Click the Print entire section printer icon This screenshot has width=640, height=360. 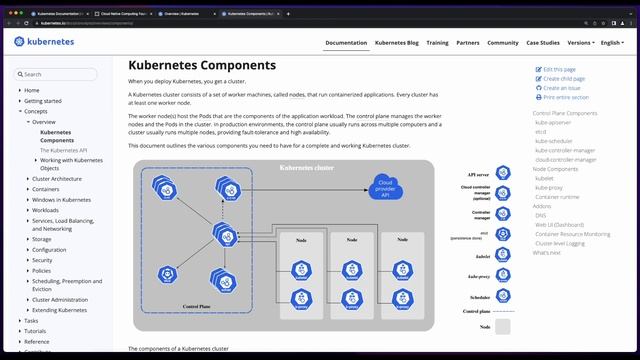click(x=538, y=97)
